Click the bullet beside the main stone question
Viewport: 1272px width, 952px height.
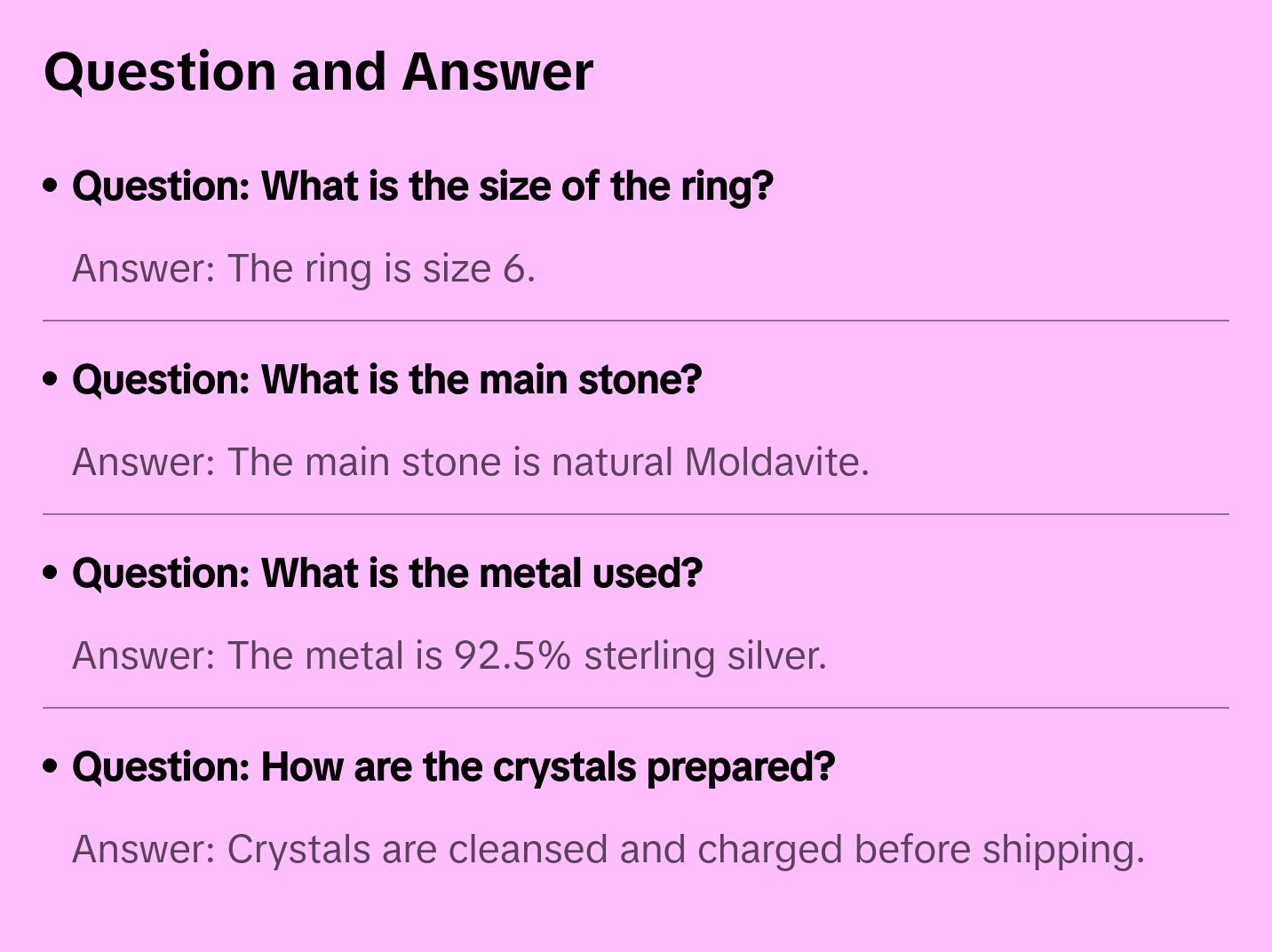coord(51,379)
